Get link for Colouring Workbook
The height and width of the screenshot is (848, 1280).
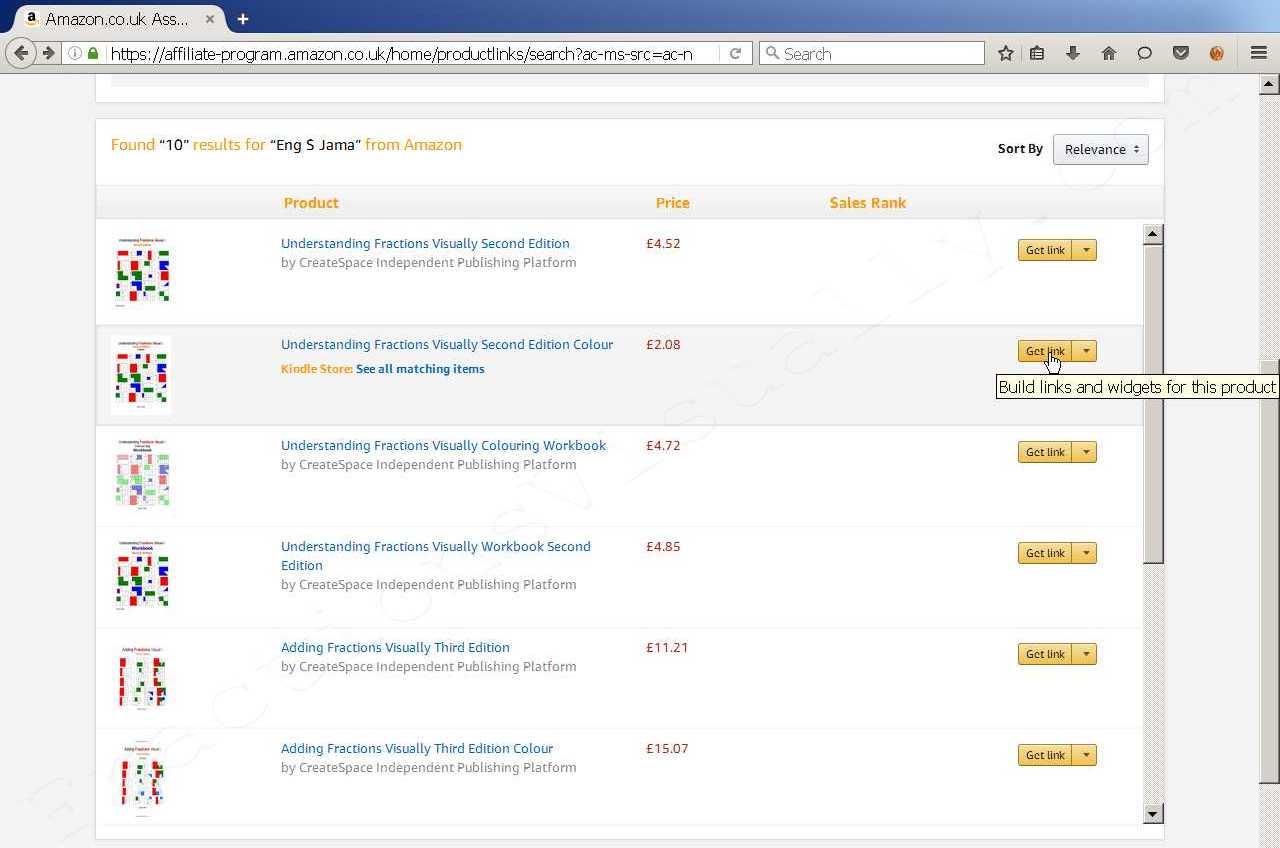click(x=1045, y=452)
